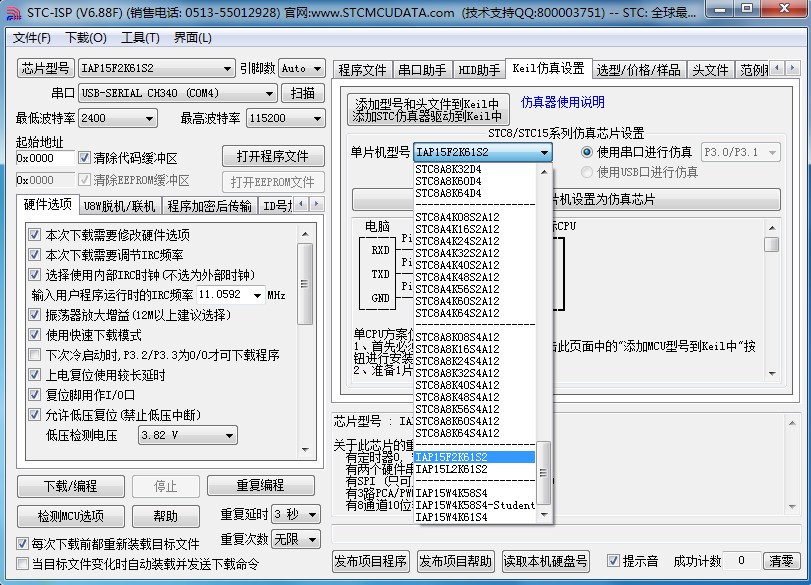Click left tab-scroll arrow of top tab strip
Screen dimensions: 811x585
coord(777,68)
